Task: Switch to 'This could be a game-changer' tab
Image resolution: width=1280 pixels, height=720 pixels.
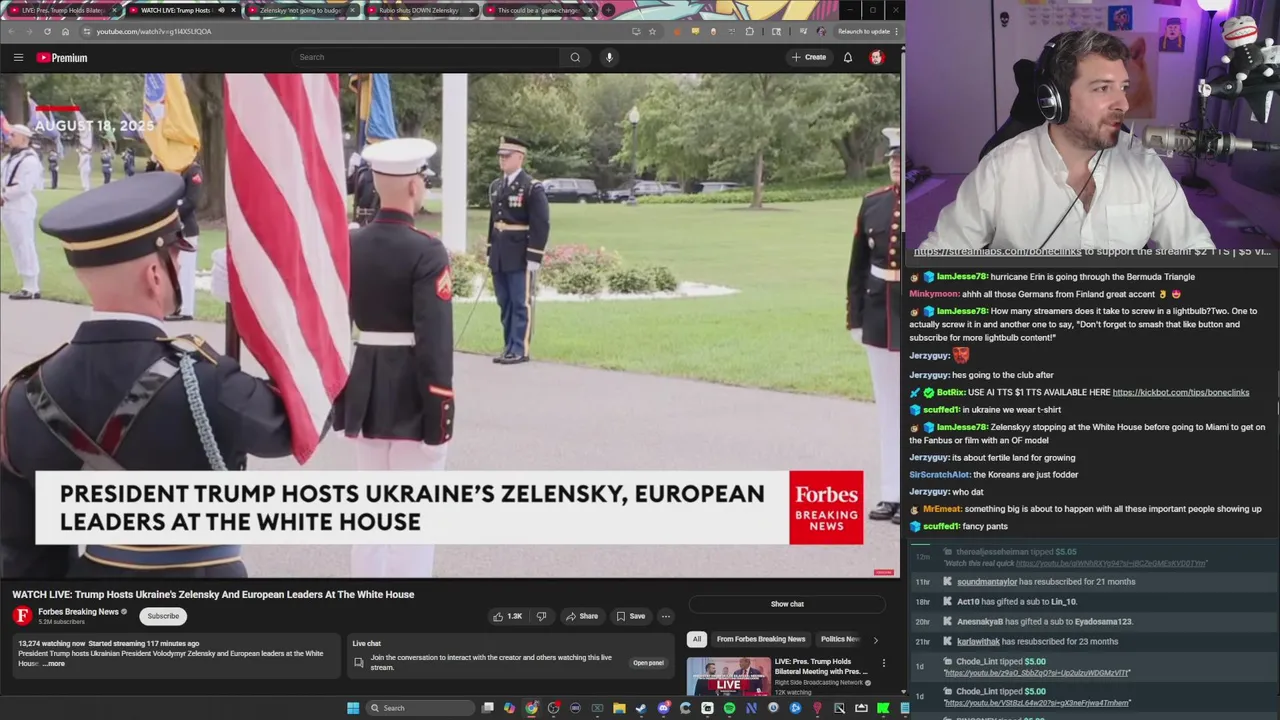Action: click(538, 10)
